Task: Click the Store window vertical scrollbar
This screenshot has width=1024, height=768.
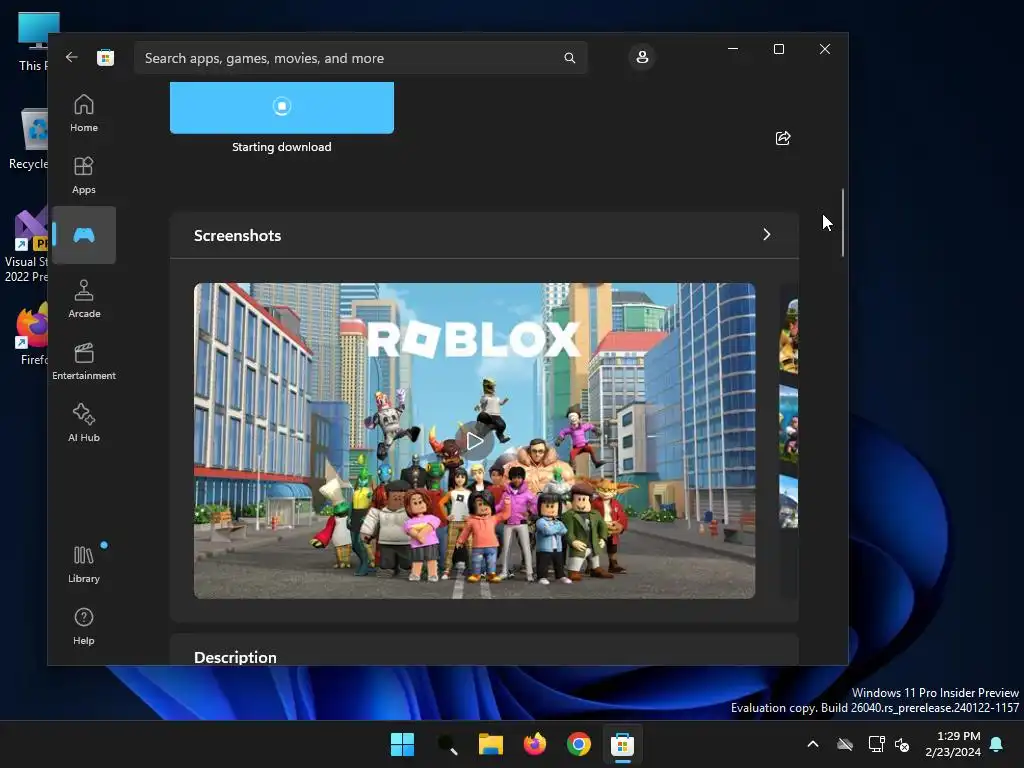Action: [842, 223]
